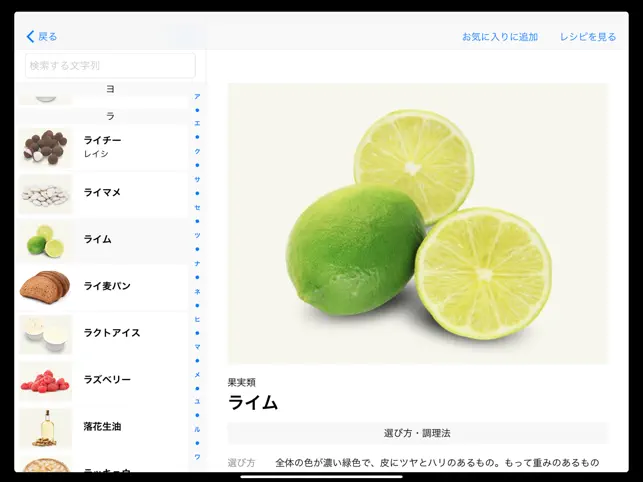The width and height of the screenshot is (643, 482).
Task: Jump to ネ in the index bar
Action: (197, 292)
